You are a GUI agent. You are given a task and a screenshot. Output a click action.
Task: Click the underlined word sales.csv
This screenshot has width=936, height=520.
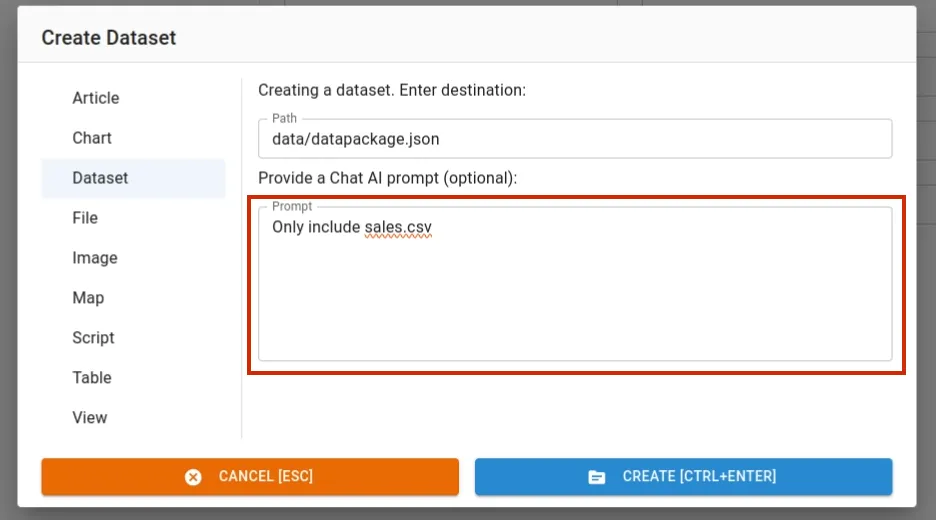pyautogui.click(x=398, y=228)
